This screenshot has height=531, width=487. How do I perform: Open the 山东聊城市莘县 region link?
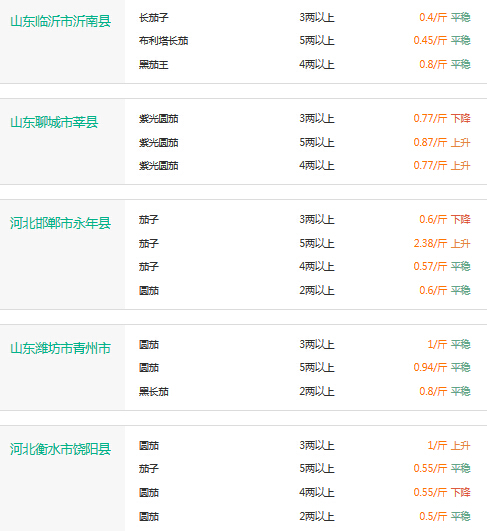click(x=54, y=122)
